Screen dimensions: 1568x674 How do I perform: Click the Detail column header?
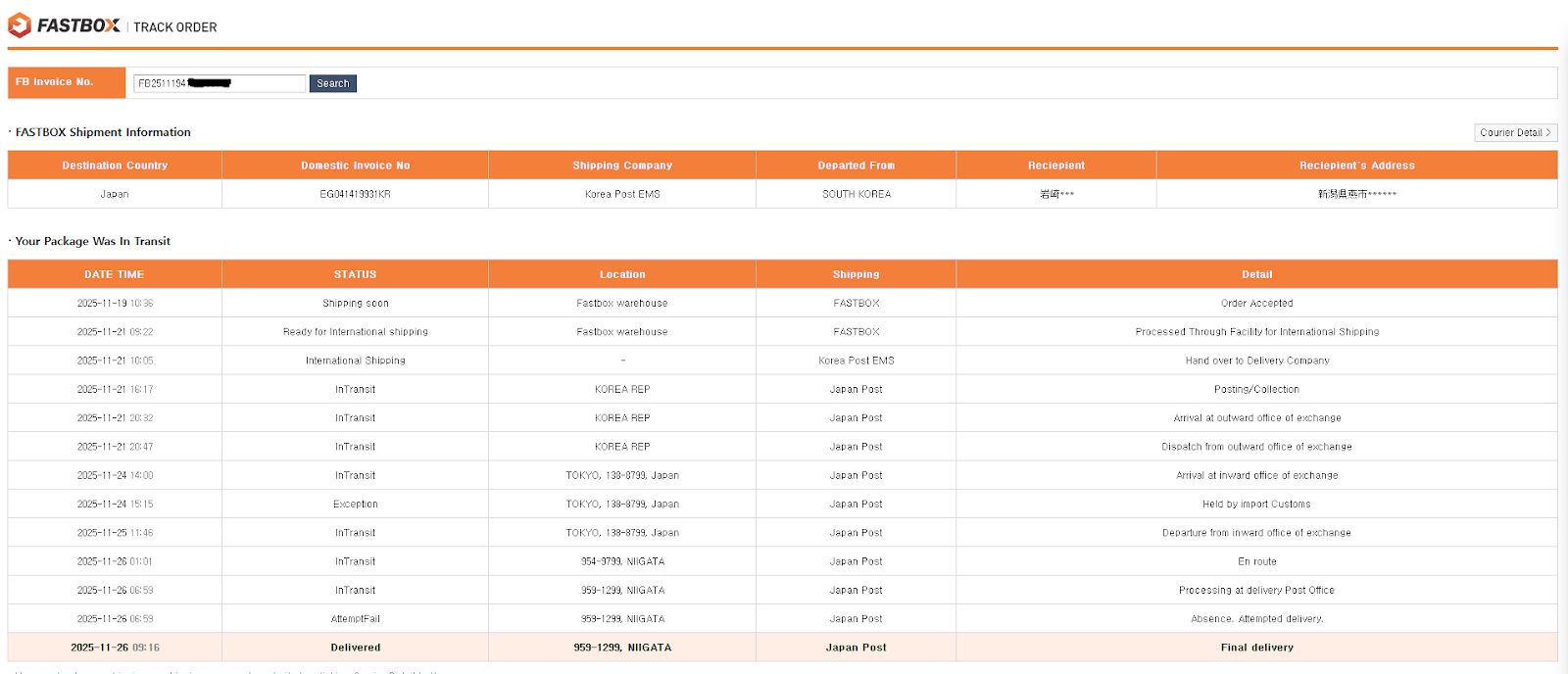point(1256,274)
